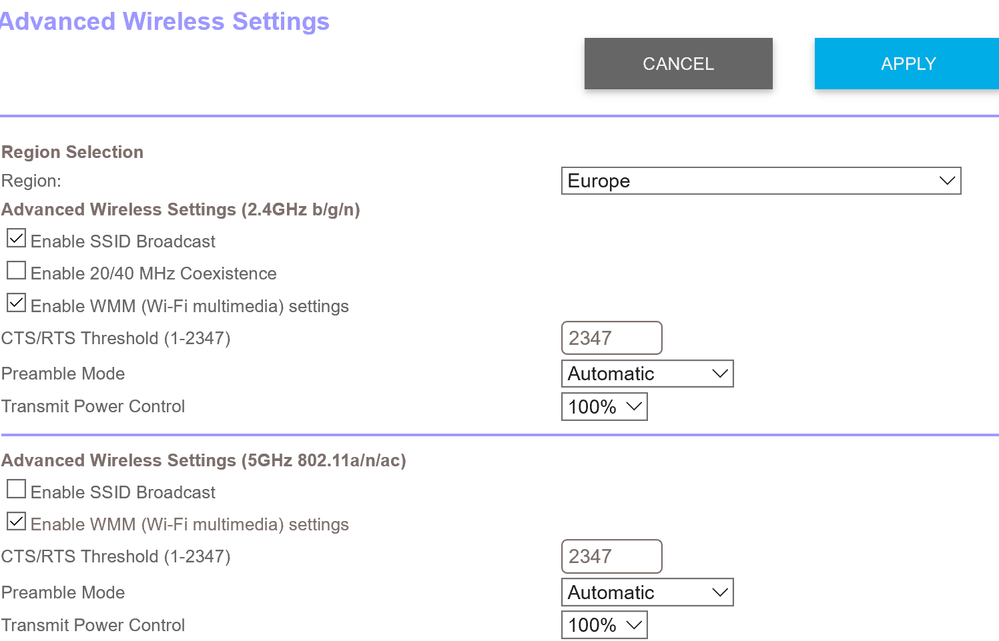999x641 pixels.
Task: Click the Transmit Power Control chevron for 2.4GHz
Action: [x=632, y=406]
